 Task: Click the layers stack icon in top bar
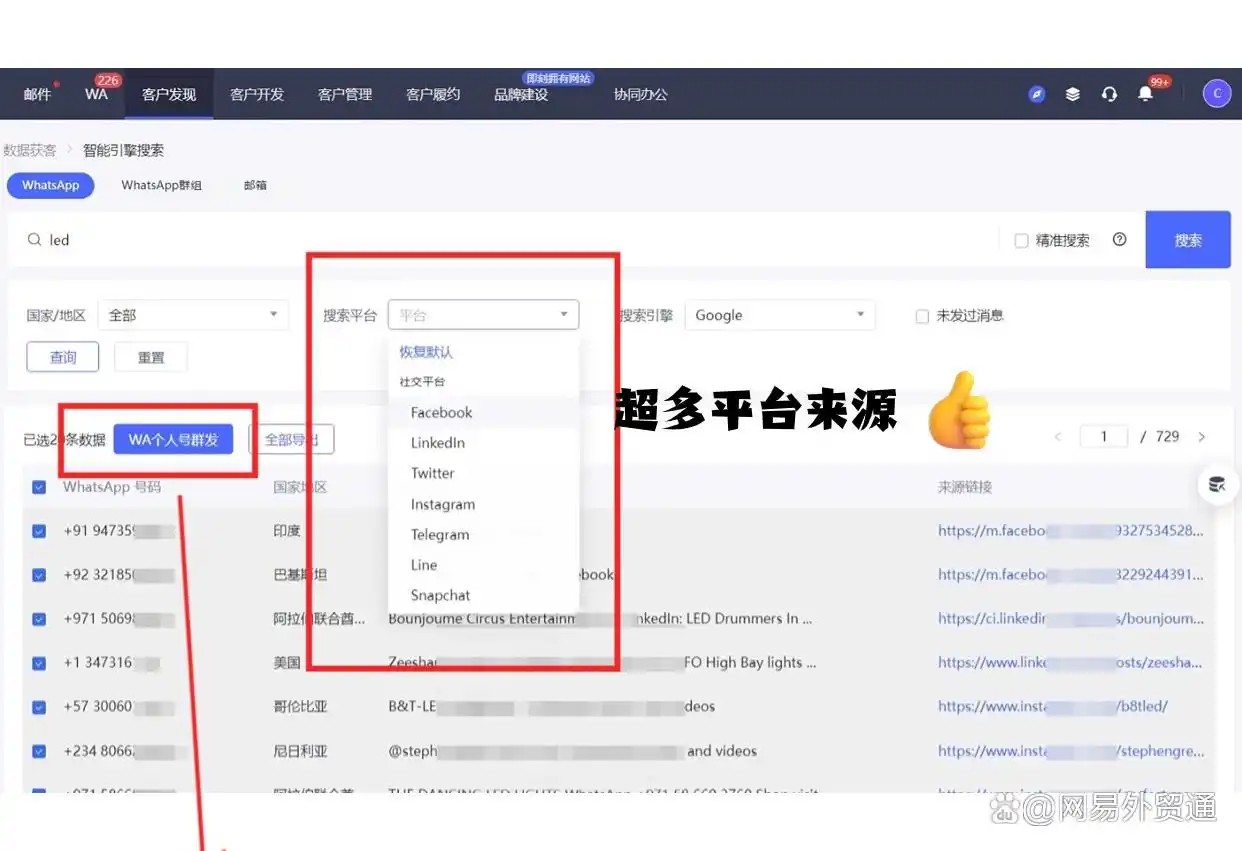(x=1073, y=94)
